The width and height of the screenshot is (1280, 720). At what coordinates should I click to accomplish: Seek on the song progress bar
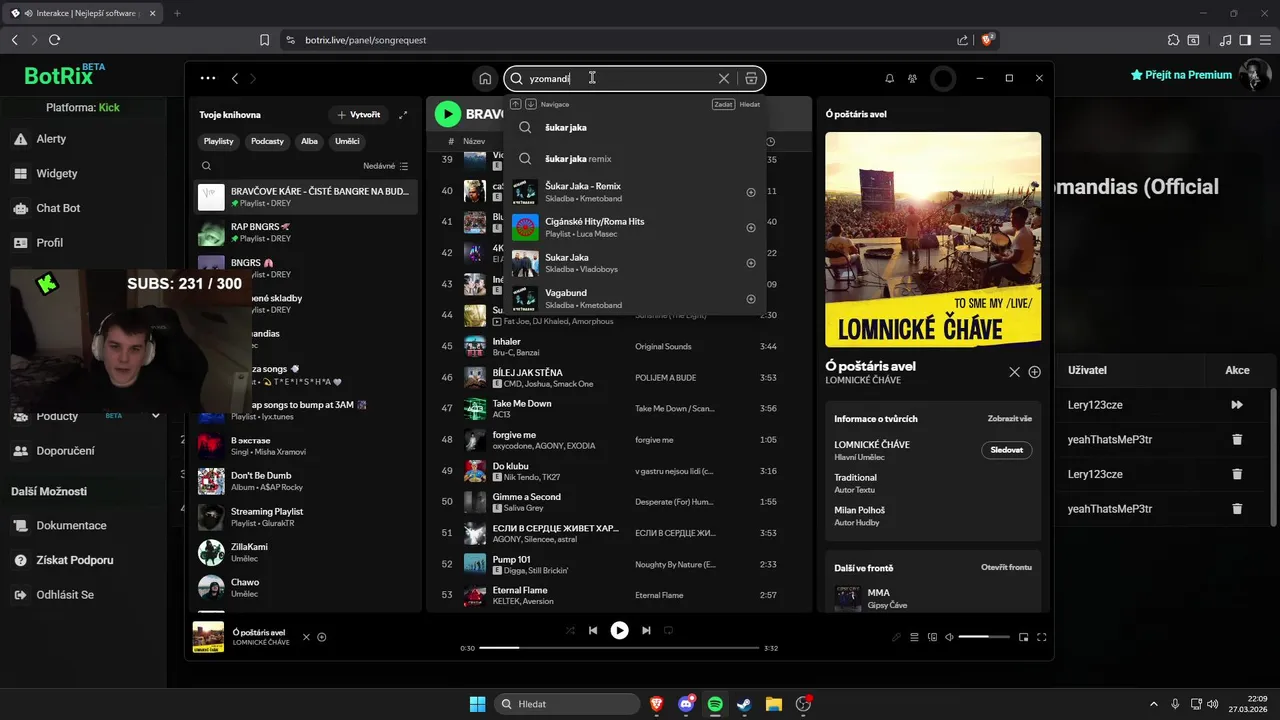click(619, 648)
